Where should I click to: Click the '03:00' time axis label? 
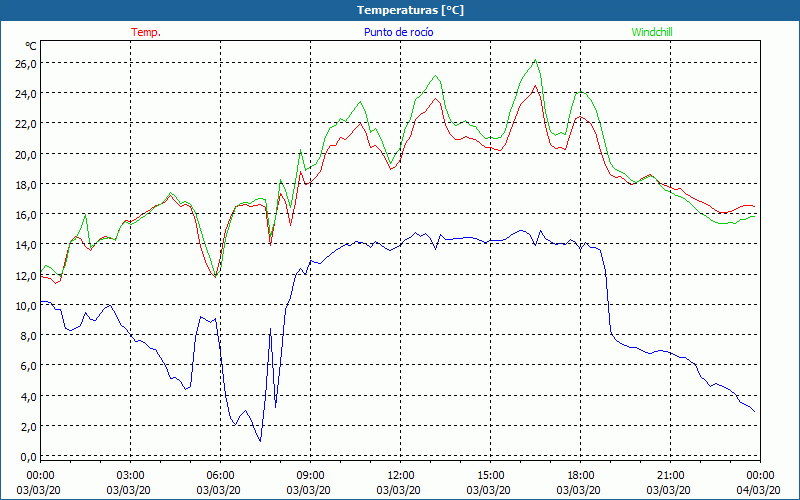[131, 476]
